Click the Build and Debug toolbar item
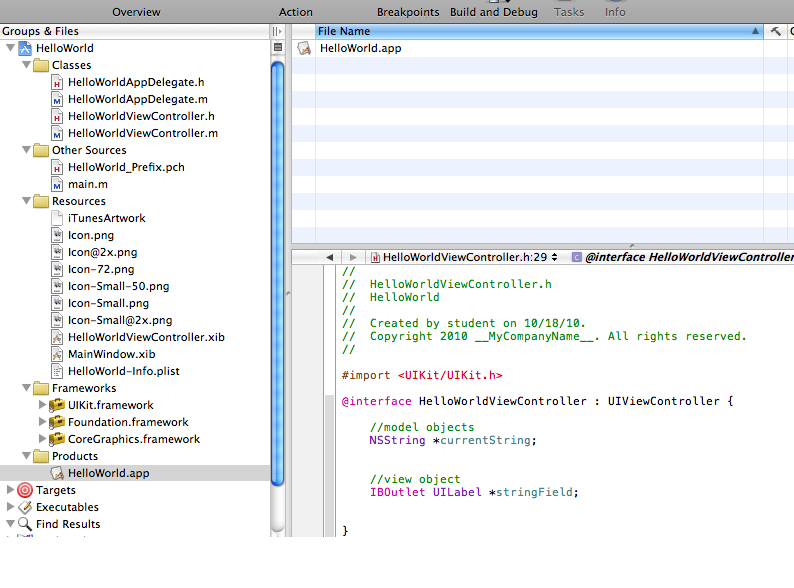The image size is (794, 588). (x=494, y=12)
